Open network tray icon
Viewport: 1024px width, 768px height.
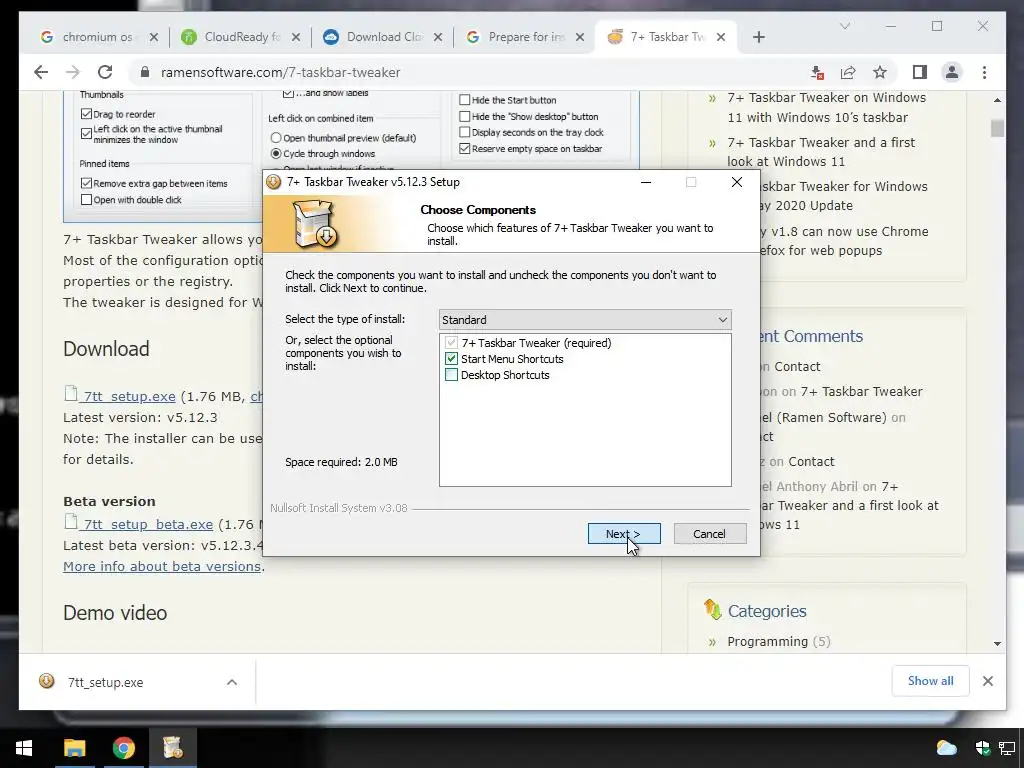[x=1006, y=748]
